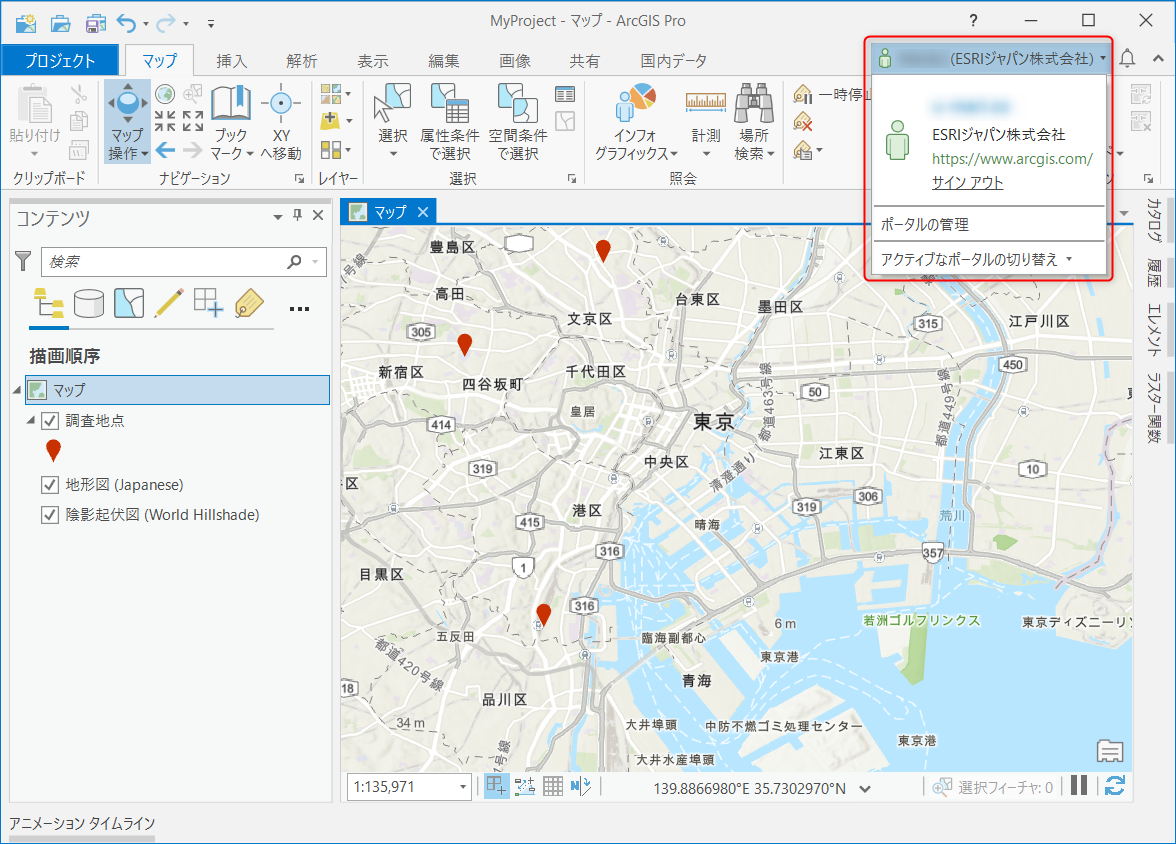The width and height of the screenshot is (1176, 844).
Task: Select the マップ操作 explore tool
Action: tap(128, 121)
